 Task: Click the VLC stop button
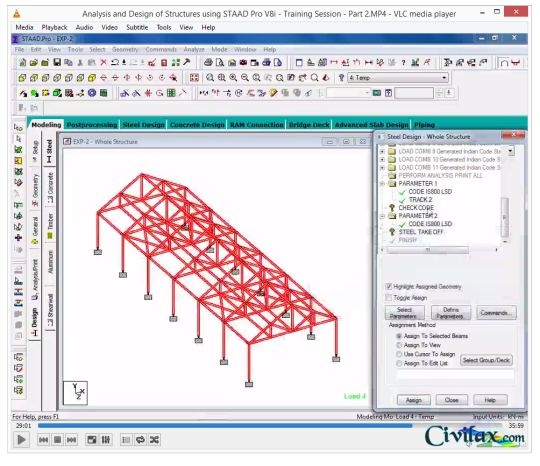[x=58, y=440]
